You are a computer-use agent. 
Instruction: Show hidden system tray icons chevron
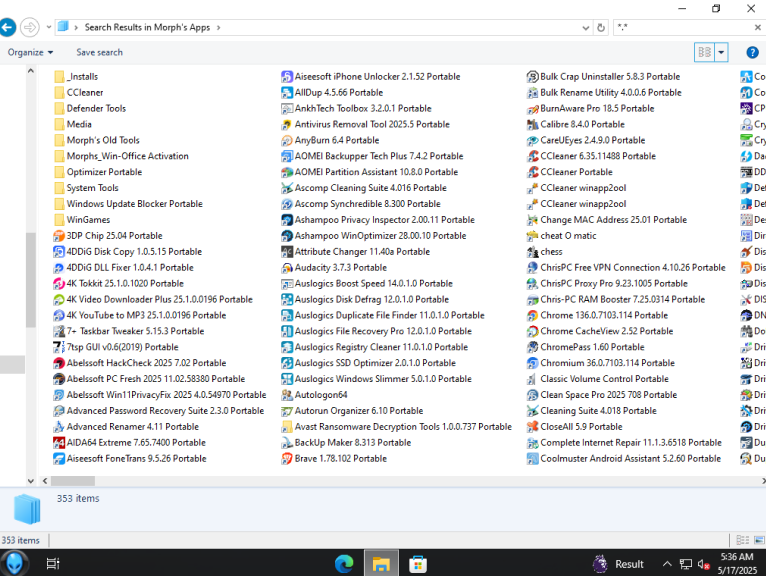click(667, 564)
